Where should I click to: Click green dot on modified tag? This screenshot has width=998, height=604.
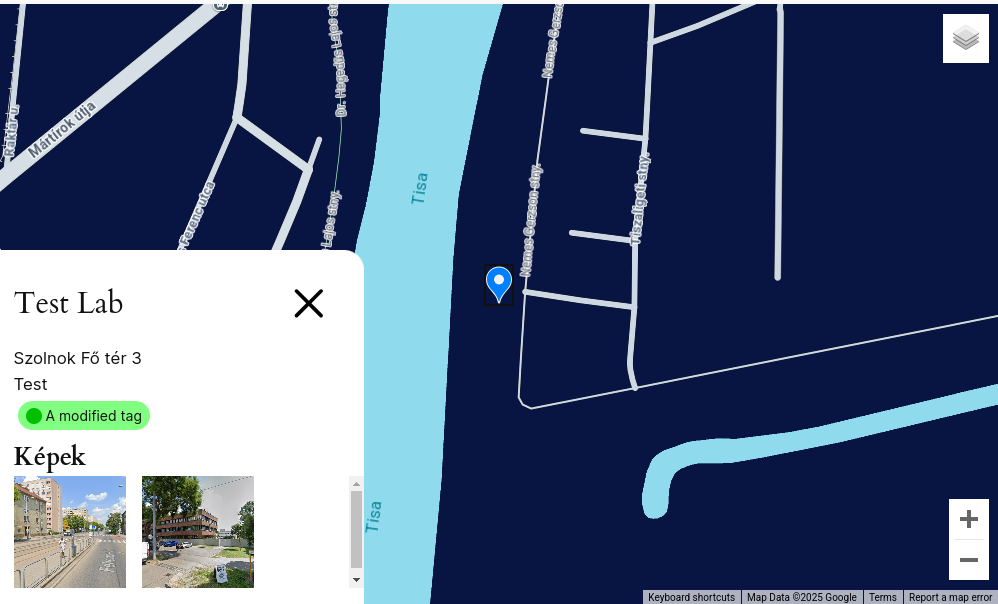click(34, 416)
